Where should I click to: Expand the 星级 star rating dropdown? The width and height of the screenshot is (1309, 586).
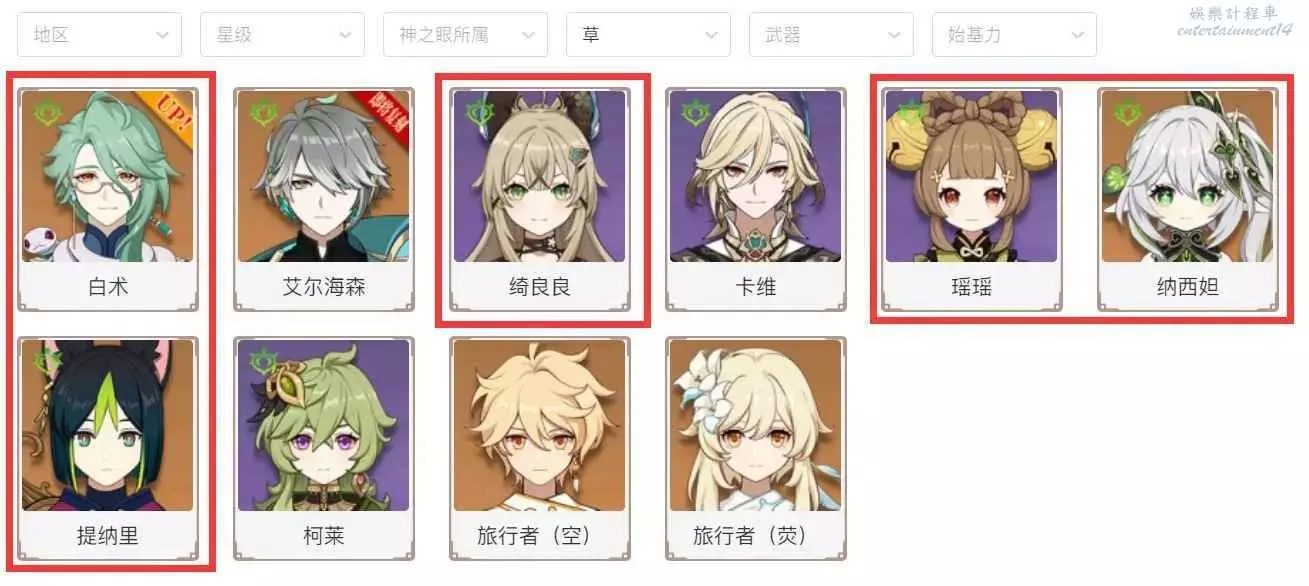click(x=282, y=34)
